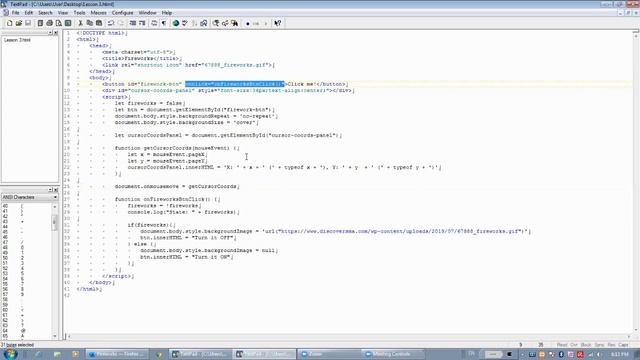Toggle visible spaces paragraph mark icon

[x=164, y=23]
